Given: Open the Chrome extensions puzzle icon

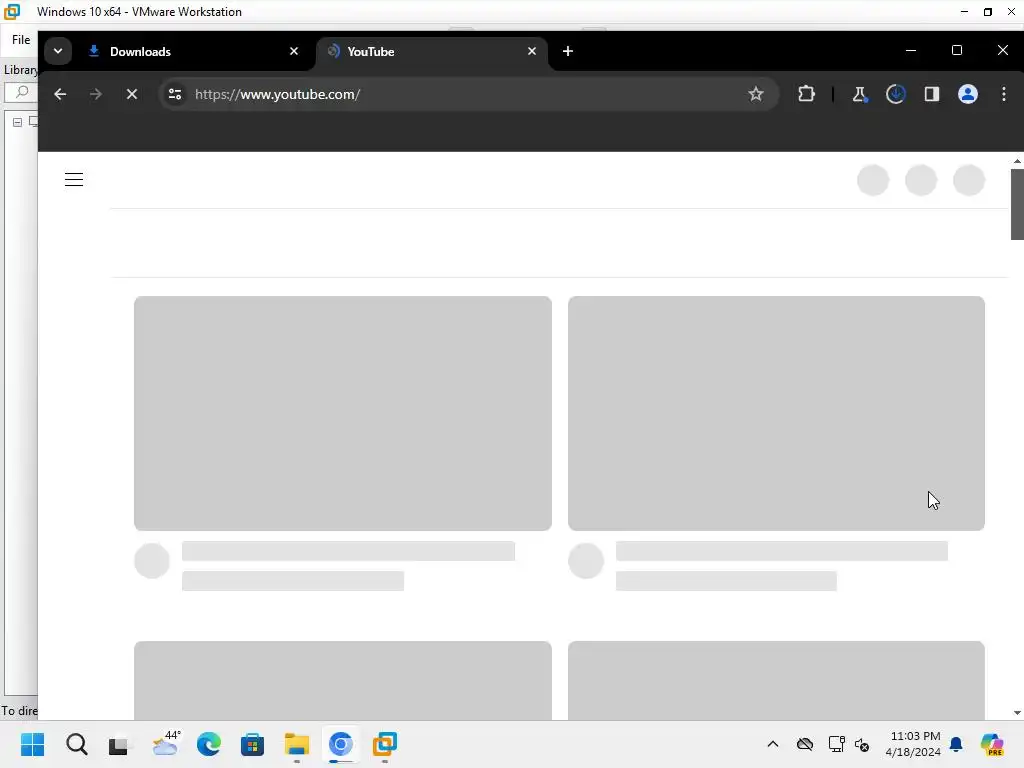Looking at the screenshot, I should point(806,94).
